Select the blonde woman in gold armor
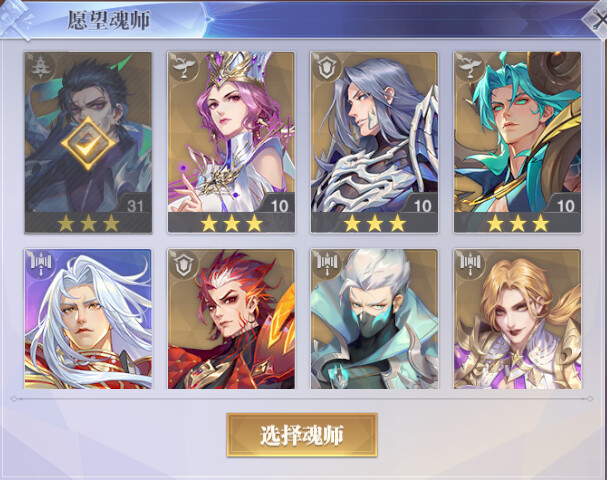607x480 pixels. 518,319
